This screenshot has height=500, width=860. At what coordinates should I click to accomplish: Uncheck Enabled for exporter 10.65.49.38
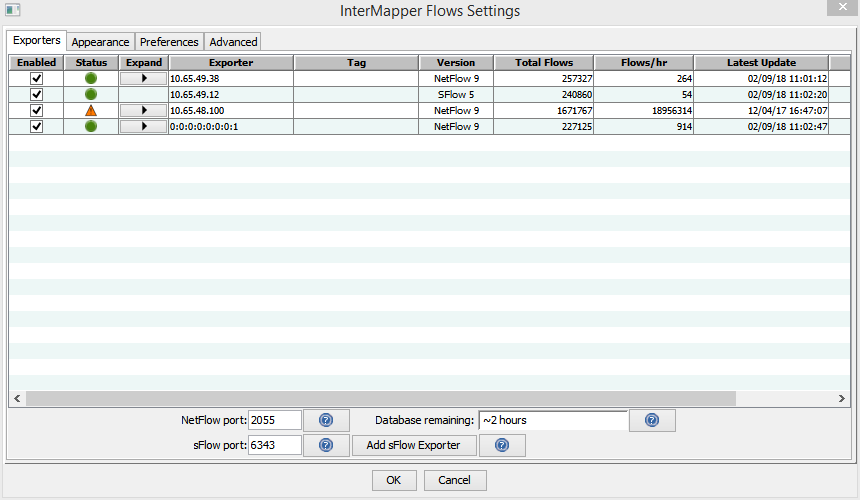point(36,78)
